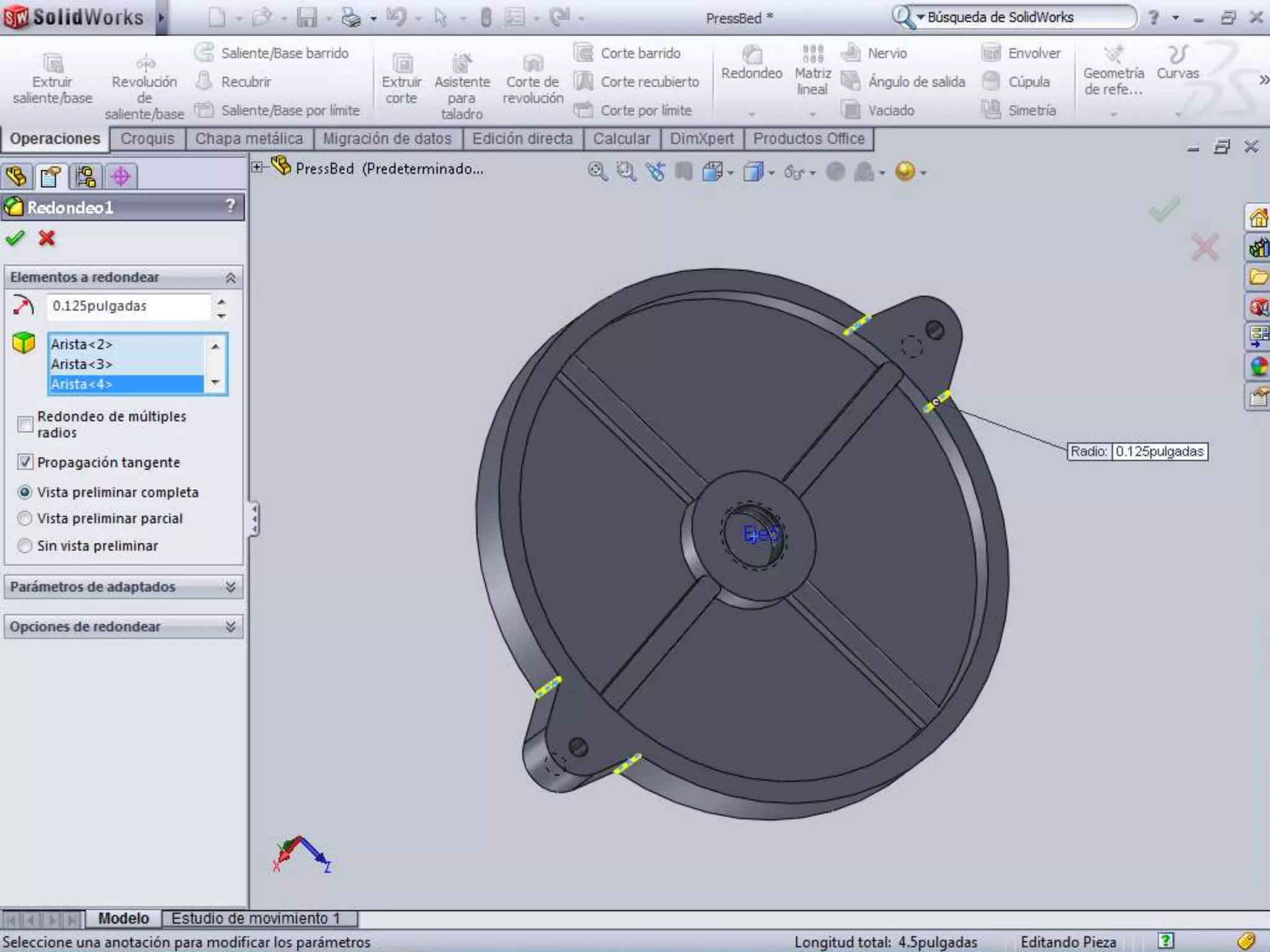This screenshot has height=952, width=1270.
Task: Choose Sin vista preliminar option
Action: (25, 545)
